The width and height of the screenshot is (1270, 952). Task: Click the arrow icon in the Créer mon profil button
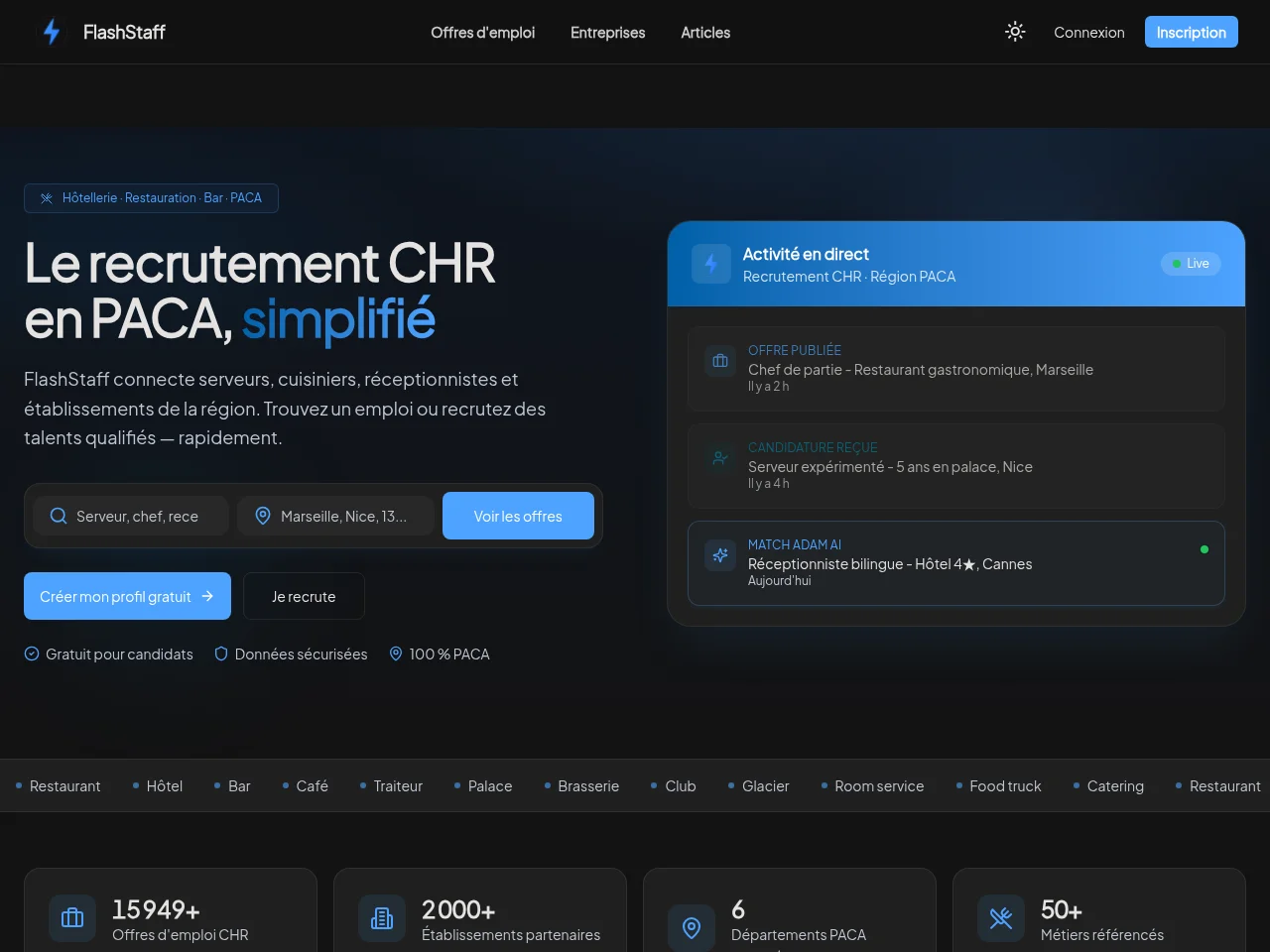tap(207, 596)
